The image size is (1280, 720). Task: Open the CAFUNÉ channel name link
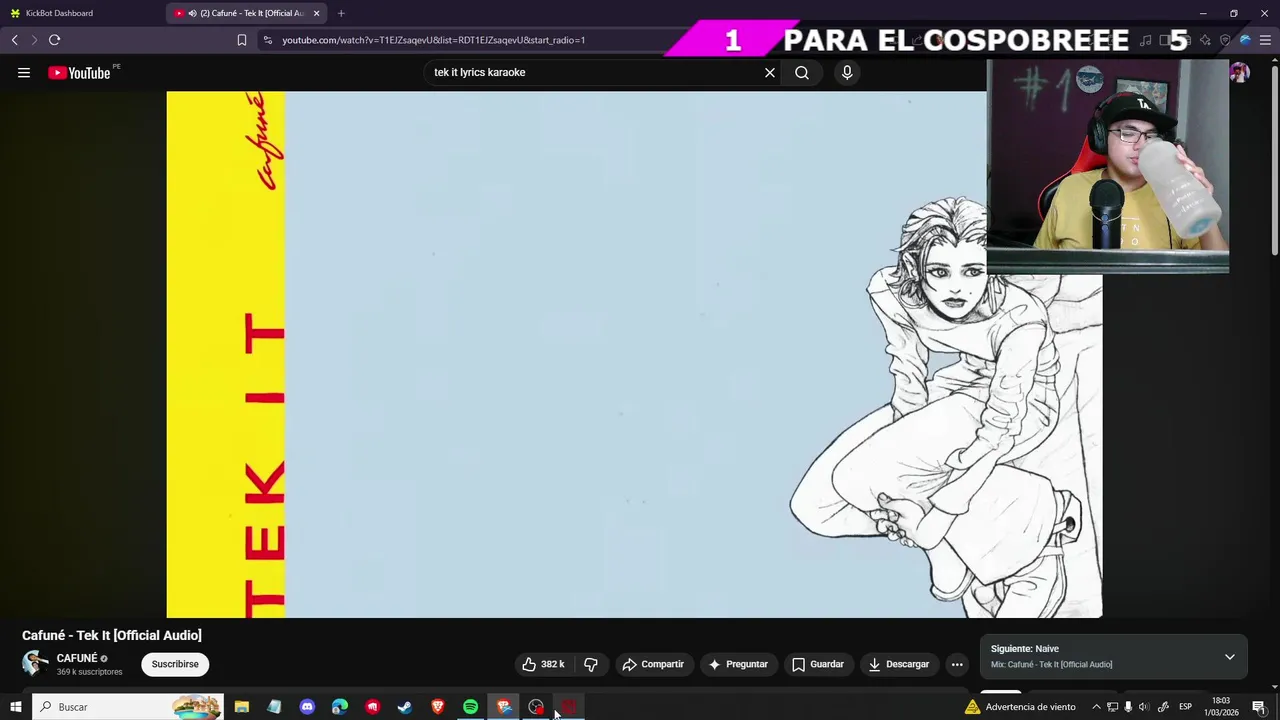77,658
